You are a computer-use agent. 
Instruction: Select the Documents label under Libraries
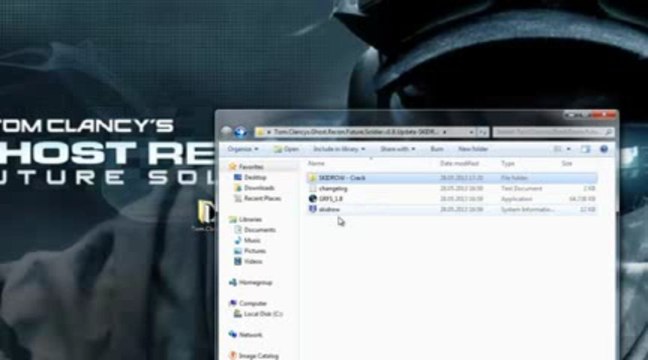point(260,230)
